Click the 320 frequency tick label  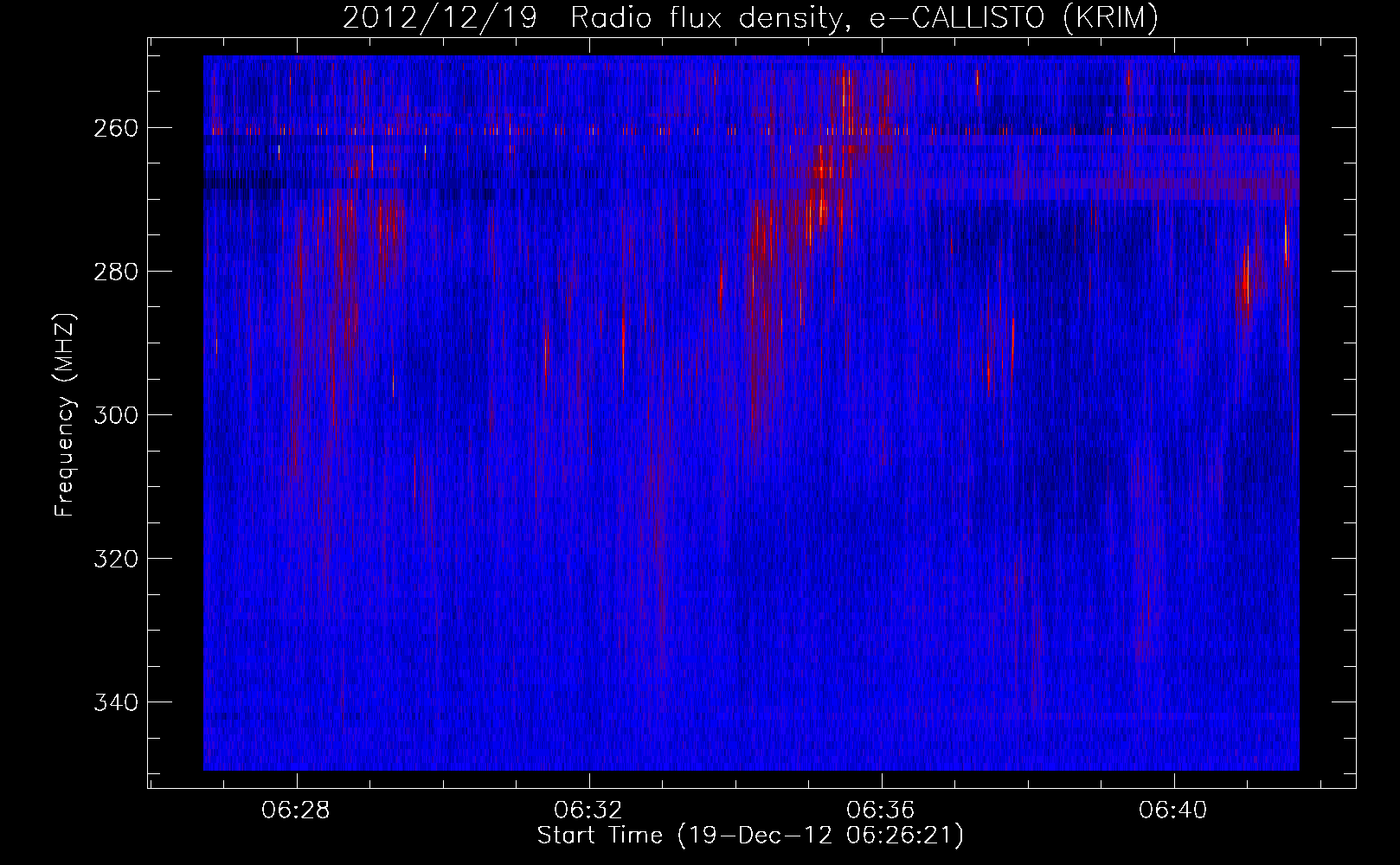115,559
